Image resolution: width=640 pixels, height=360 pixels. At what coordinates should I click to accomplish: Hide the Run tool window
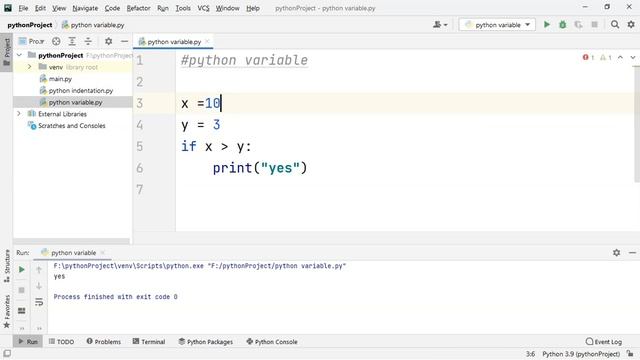point(632,253)
